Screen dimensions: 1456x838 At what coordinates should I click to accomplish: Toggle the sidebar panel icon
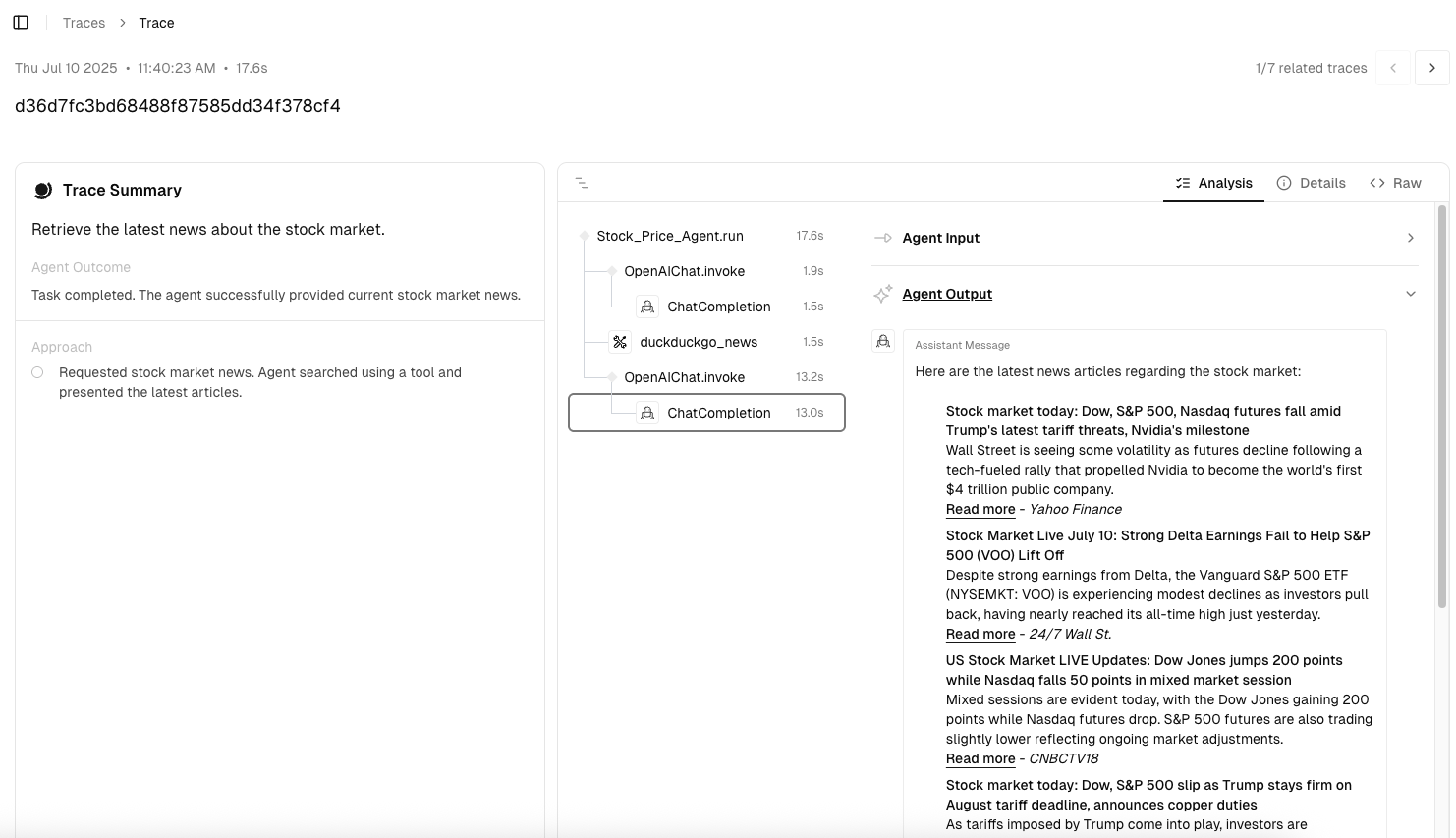(21, 23)
